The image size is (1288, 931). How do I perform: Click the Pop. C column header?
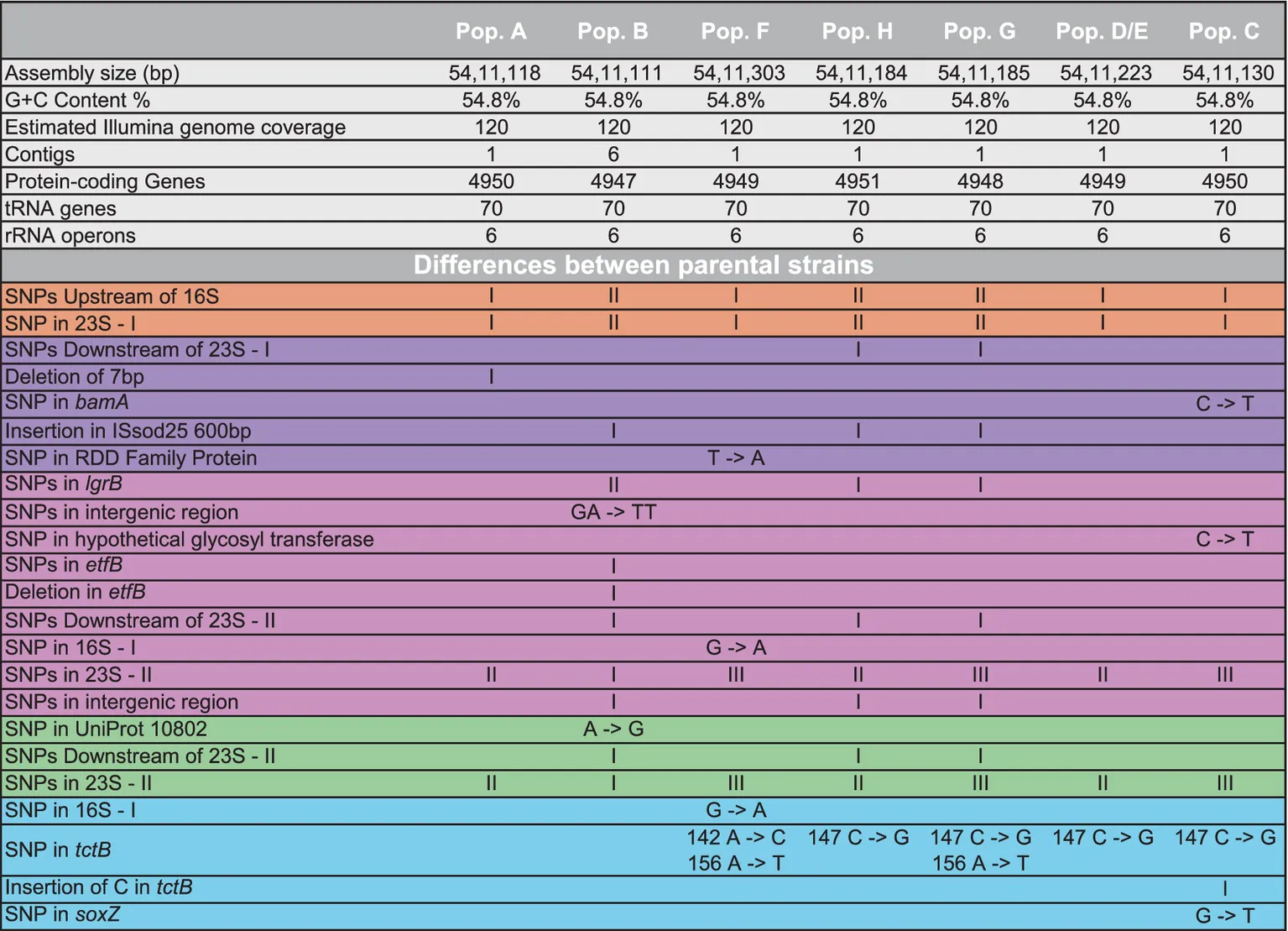1223,31
